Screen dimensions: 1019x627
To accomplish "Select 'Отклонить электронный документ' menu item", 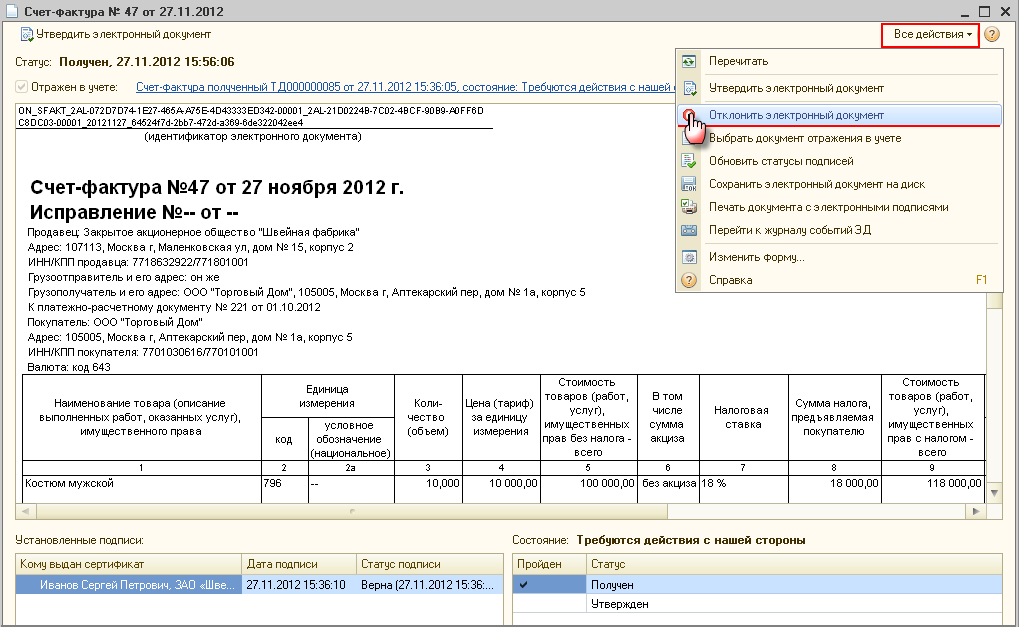I will point(796,115).
